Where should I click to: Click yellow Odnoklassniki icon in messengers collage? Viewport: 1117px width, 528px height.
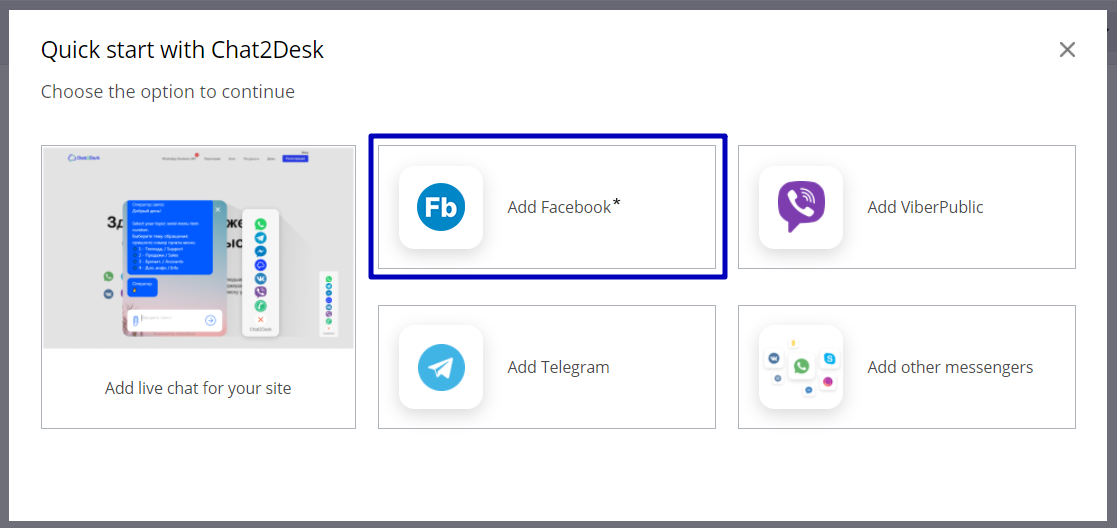coord(793,343)
